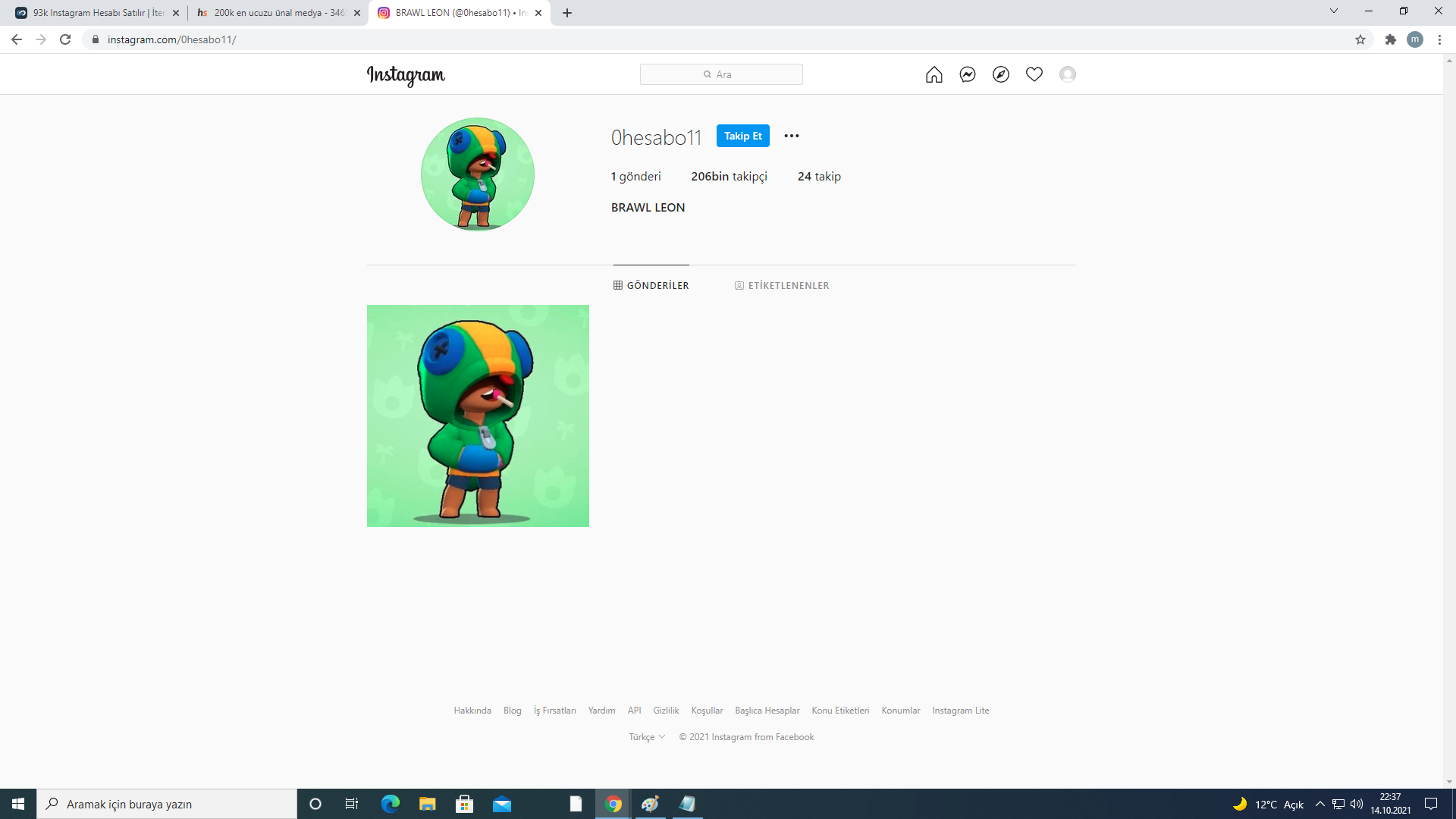Switch to 200k en ucuzu ünal medya tab
The width and height of the screenshot is (1456, 819).
278,13
